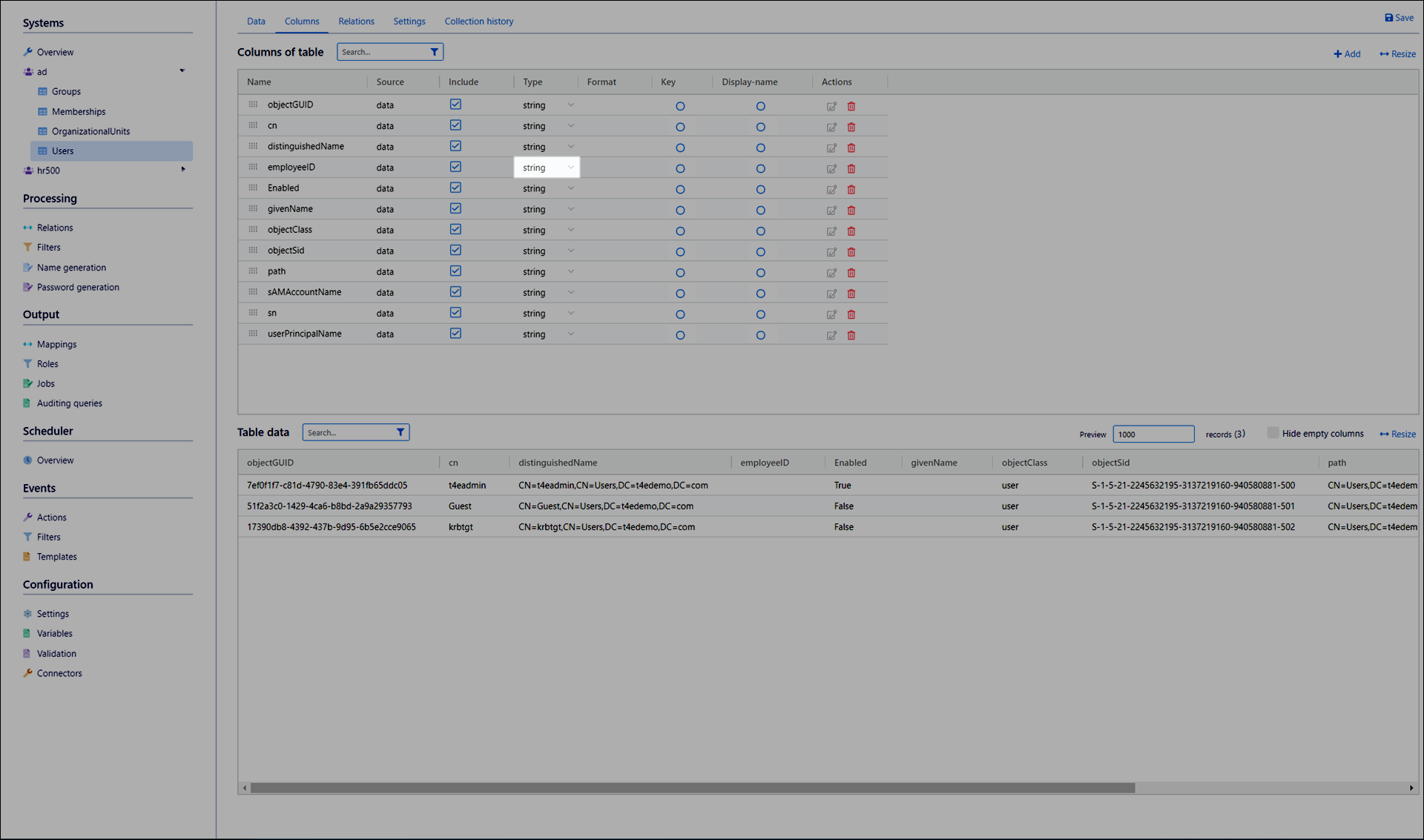Image resolution: width=1424 pixels, height=840 pixels.
Task: Select the Key radio for sAMAccountName
Action: (x=680, y=294)
